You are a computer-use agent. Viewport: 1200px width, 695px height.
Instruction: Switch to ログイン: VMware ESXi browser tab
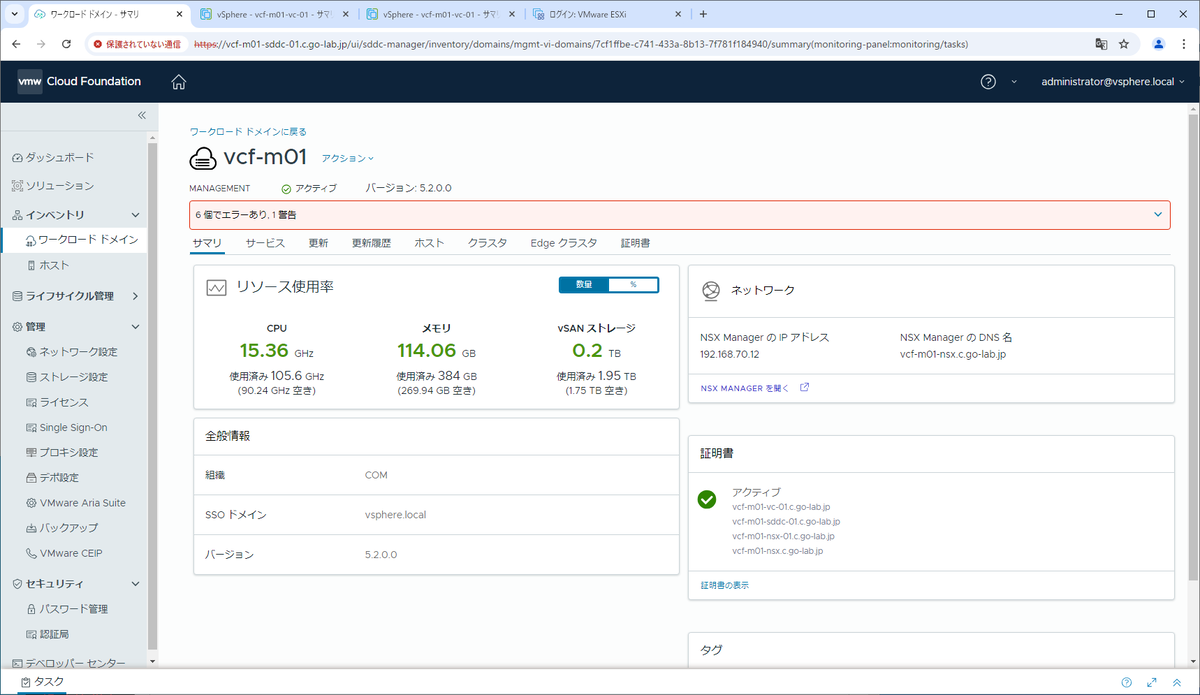pyautogui.click(x=605, y=15)
